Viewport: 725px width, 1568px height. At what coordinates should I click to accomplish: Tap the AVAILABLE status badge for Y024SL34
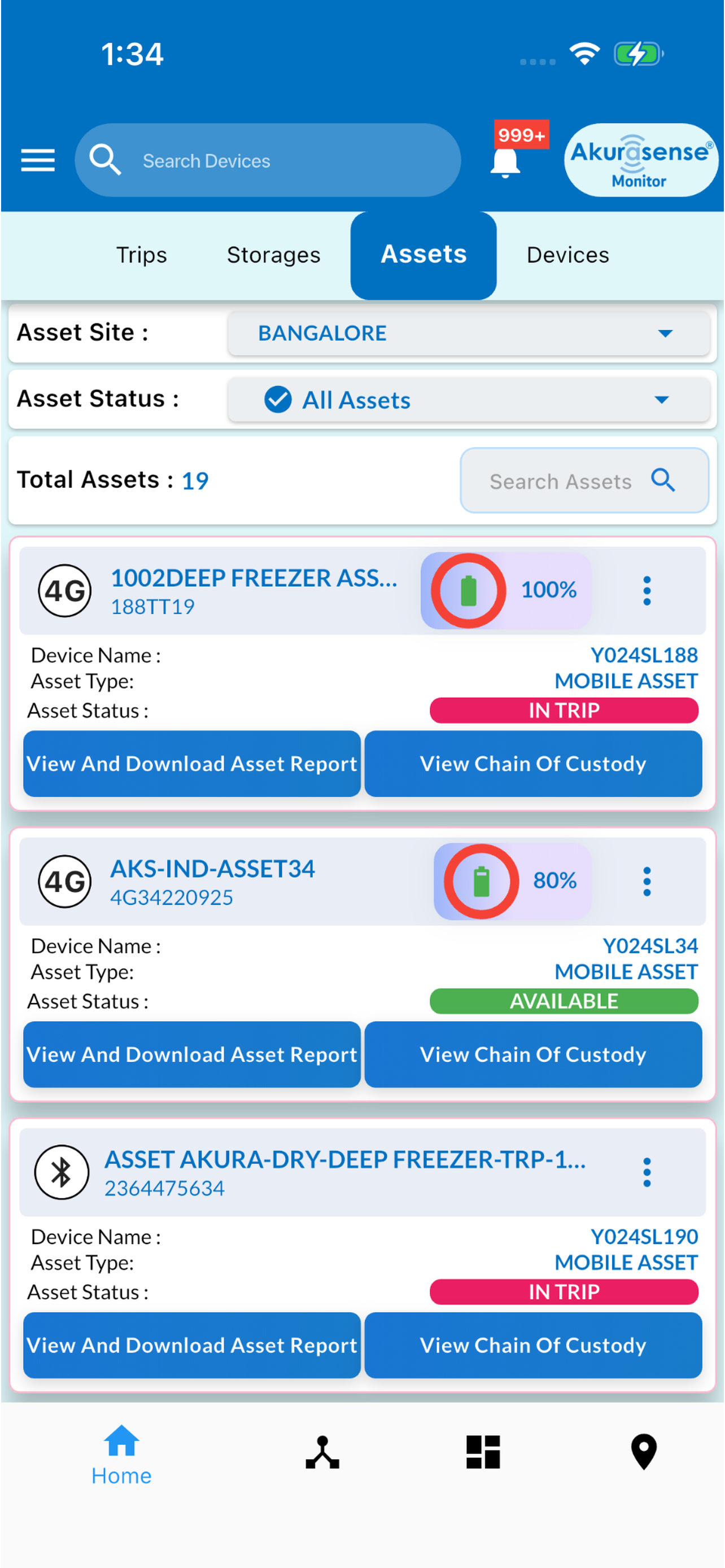click(x=564, y=1001)
